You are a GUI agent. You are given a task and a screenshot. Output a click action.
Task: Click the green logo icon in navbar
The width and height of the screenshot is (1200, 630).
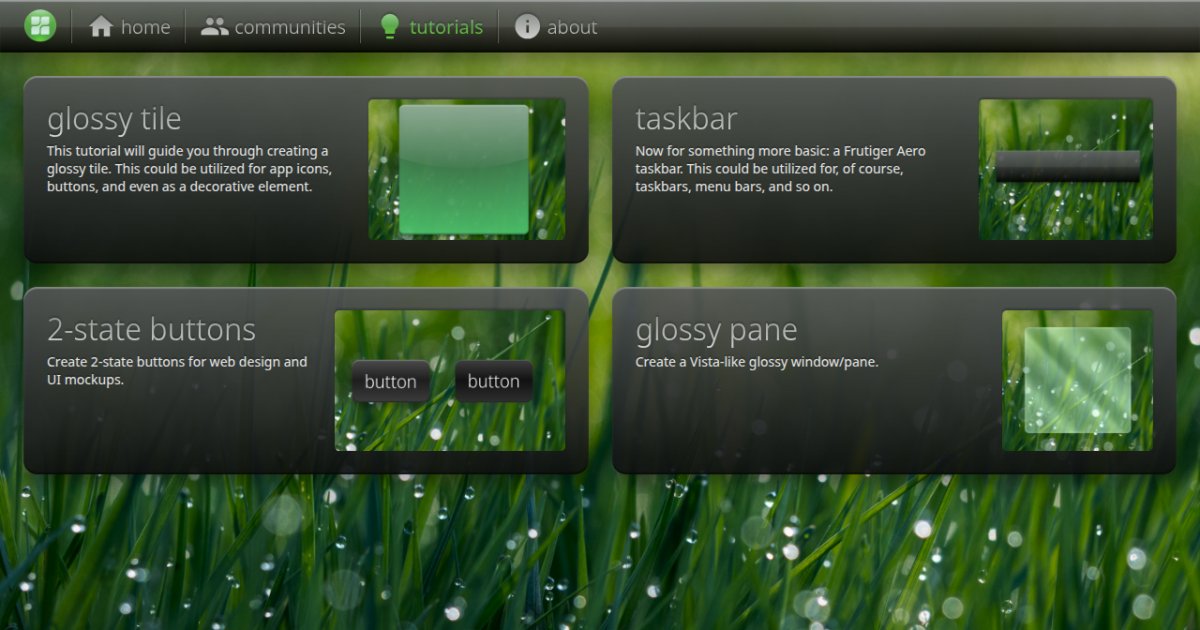[x=40, y=26]
